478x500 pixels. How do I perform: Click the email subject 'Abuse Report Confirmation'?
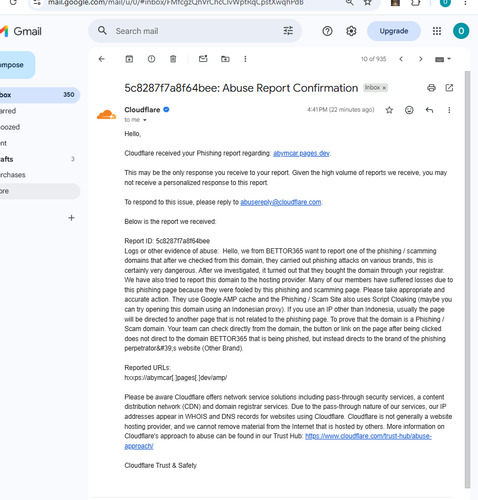(x=290, y=88)
